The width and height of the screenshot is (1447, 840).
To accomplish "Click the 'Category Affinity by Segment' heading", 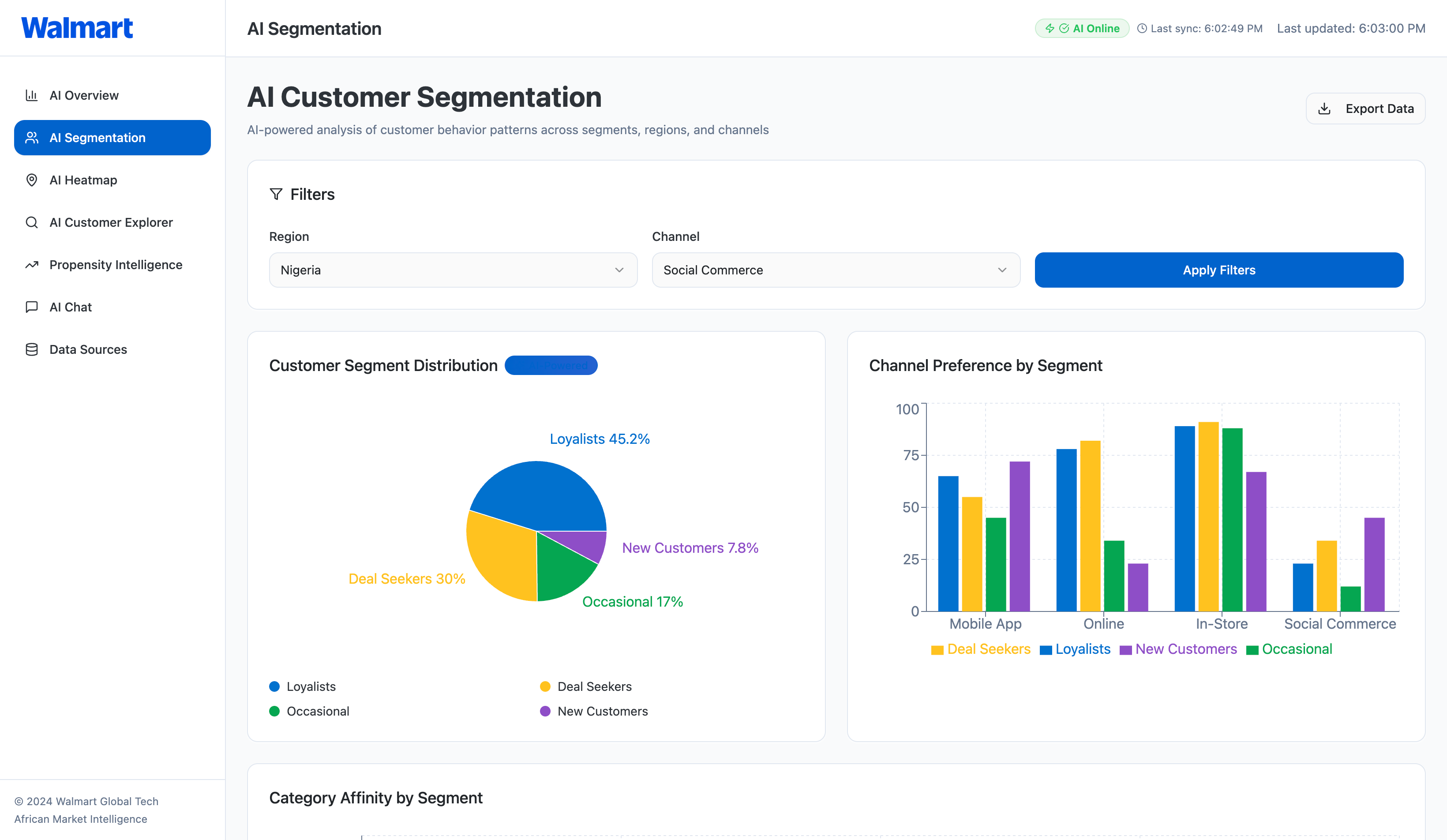I will 375,798.
